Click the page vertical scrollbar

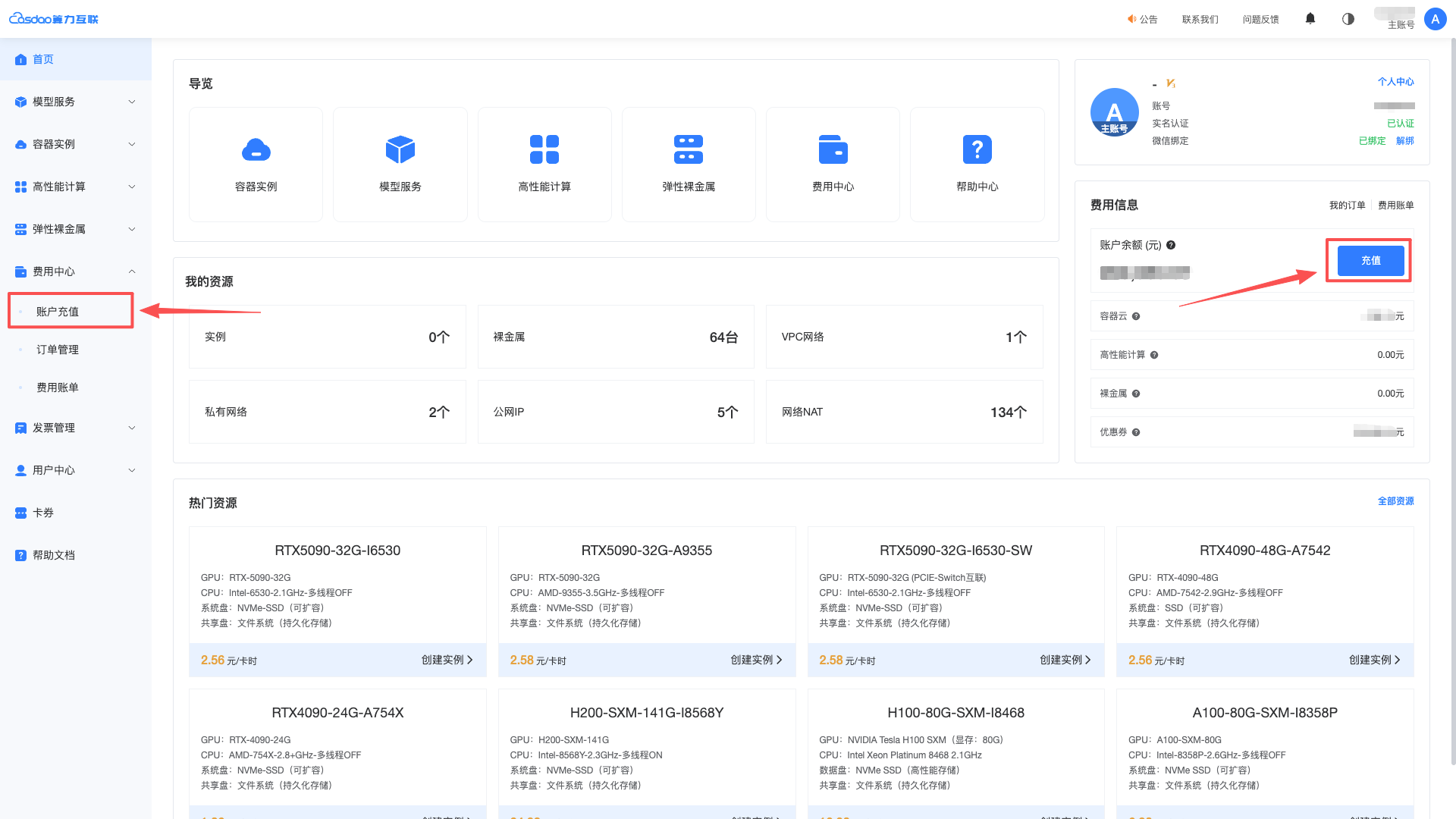point(1452,402)
